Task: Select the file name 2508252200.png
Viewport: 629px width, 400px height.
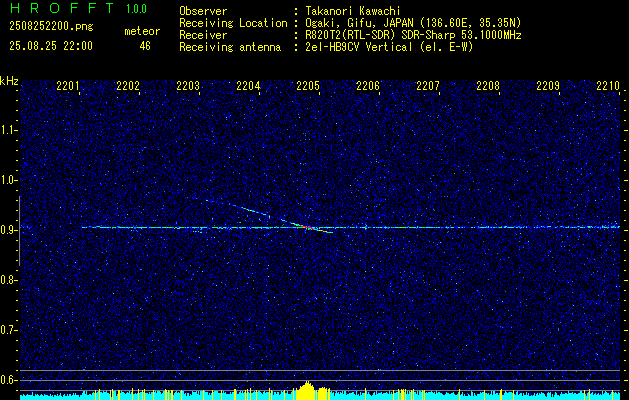Action: (51, 27)
